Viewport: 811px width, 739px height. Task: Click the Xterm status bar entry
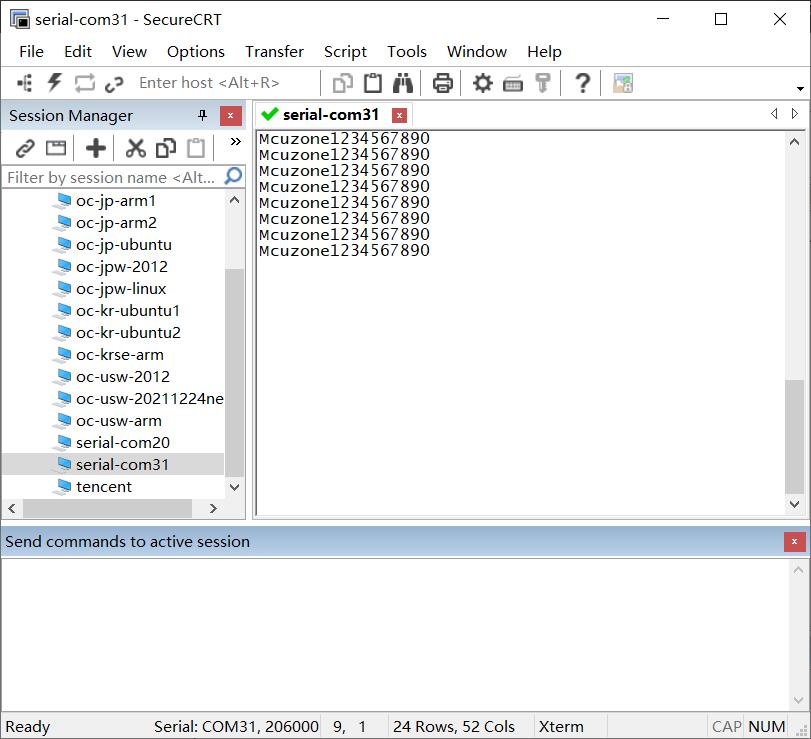pos(561,727)
